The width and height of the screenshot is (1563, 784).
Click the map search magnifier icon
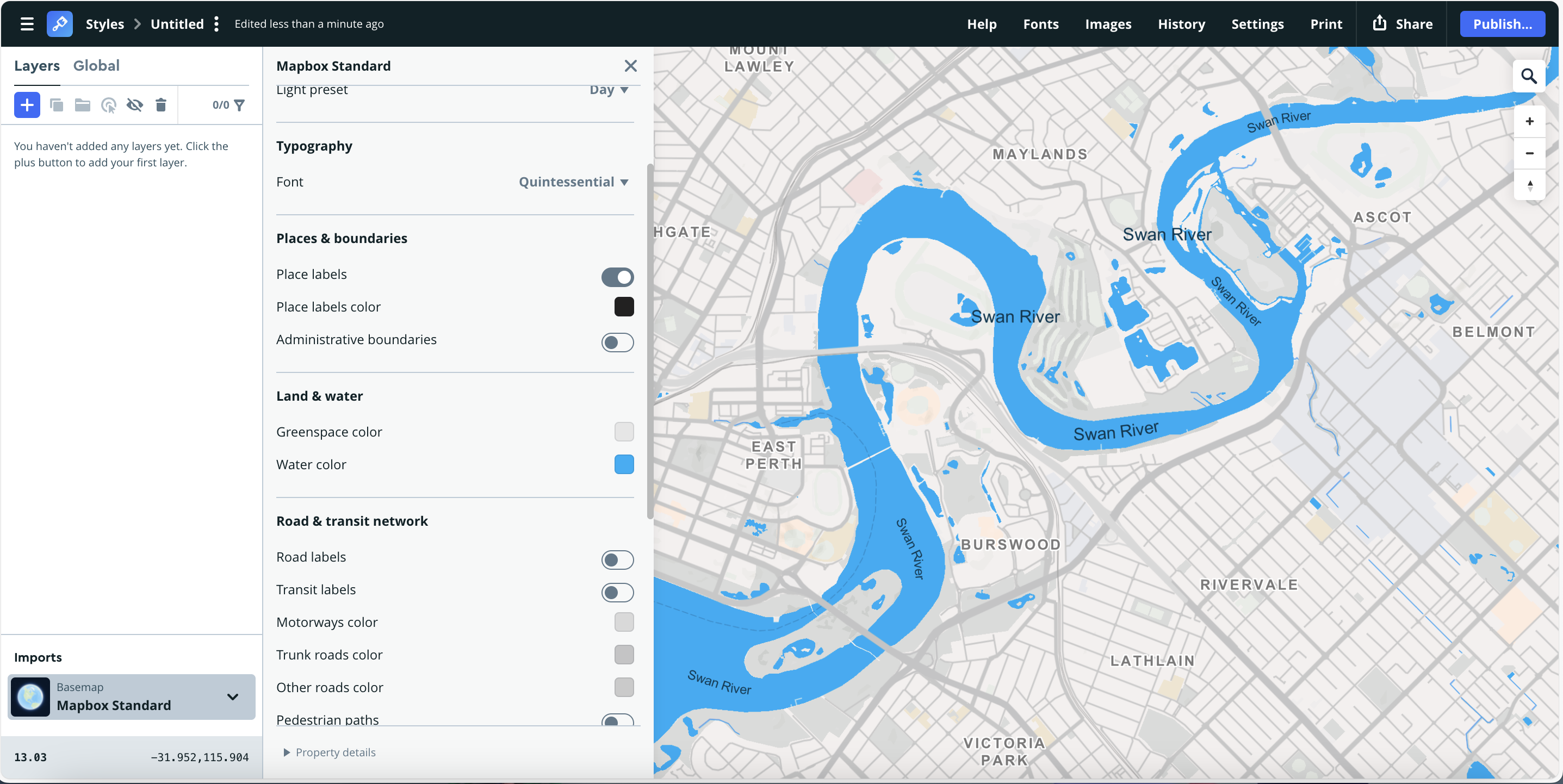coord(1530,76)
